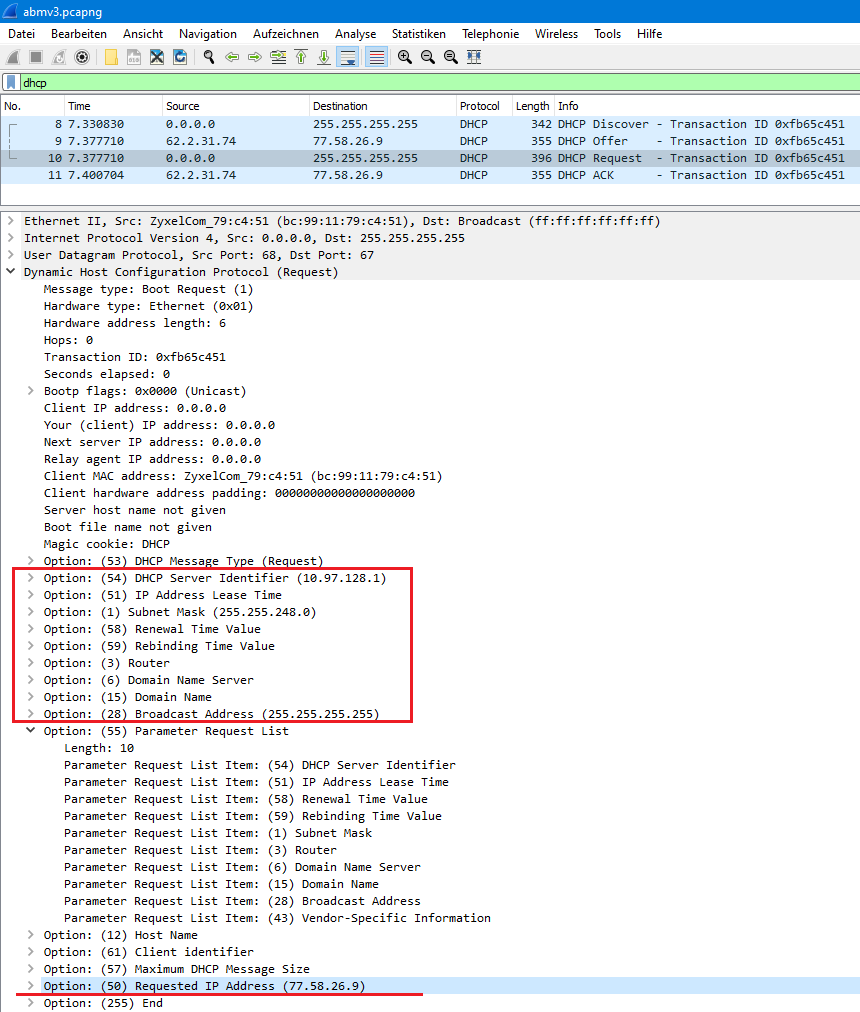Reload the capture file icon
This screenshot has width=860, height=1012.
point(180,57)
